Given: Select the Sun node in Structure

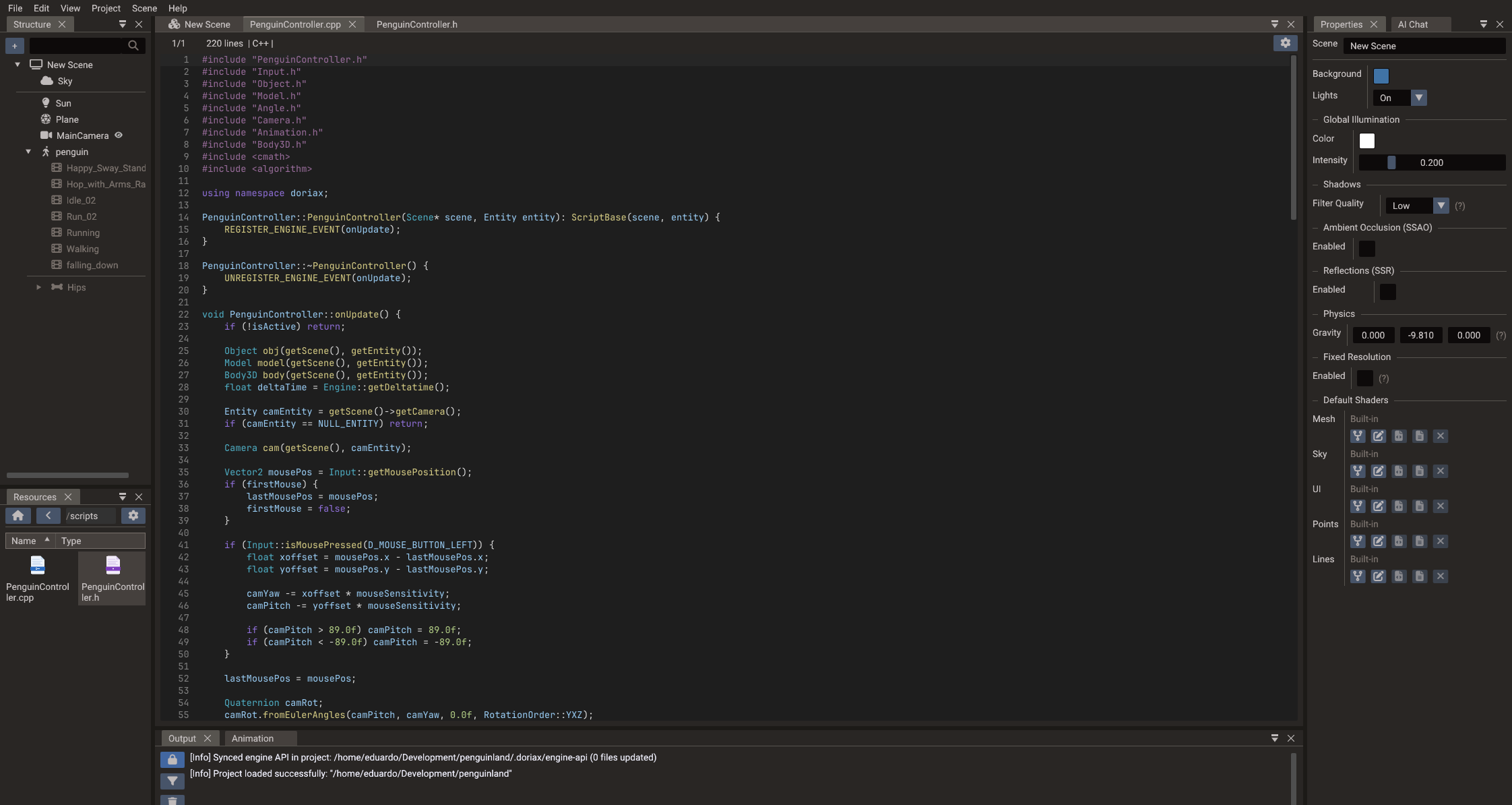Looking at the screenshot, I should point(63,103).
